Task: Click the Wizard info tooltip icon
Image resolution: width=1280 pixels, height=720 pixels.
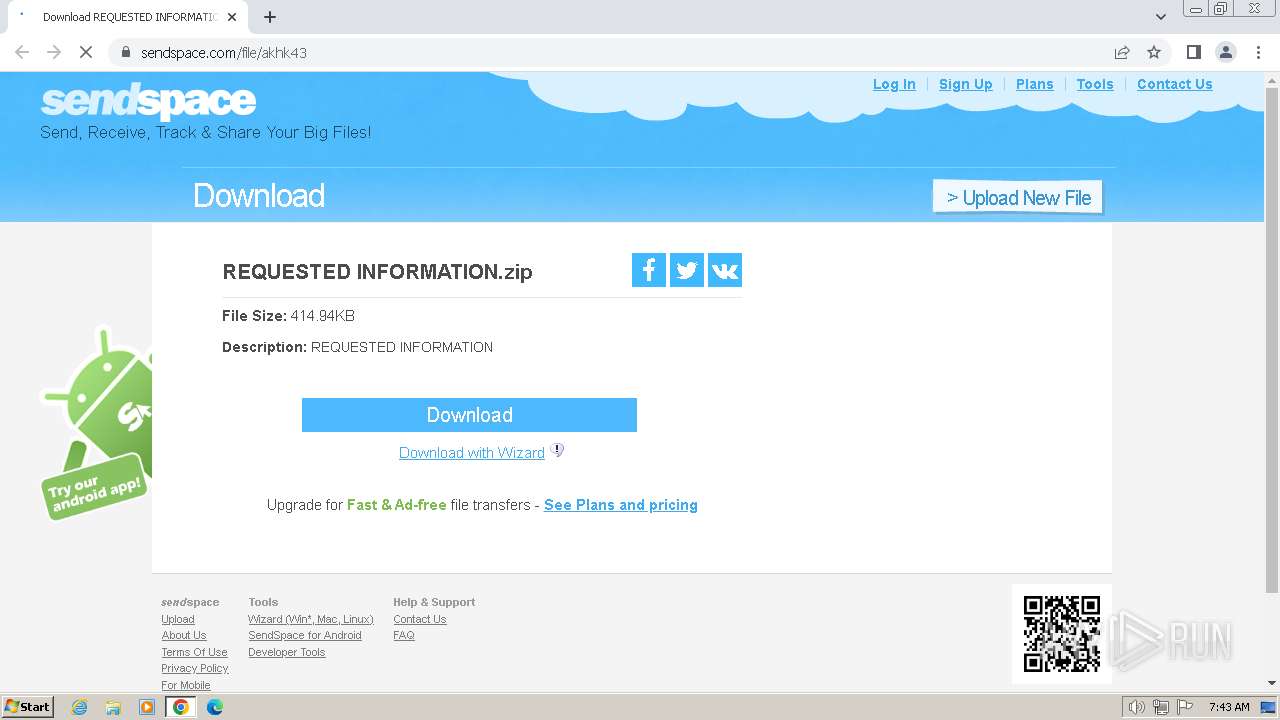Action: coord(557,451)
